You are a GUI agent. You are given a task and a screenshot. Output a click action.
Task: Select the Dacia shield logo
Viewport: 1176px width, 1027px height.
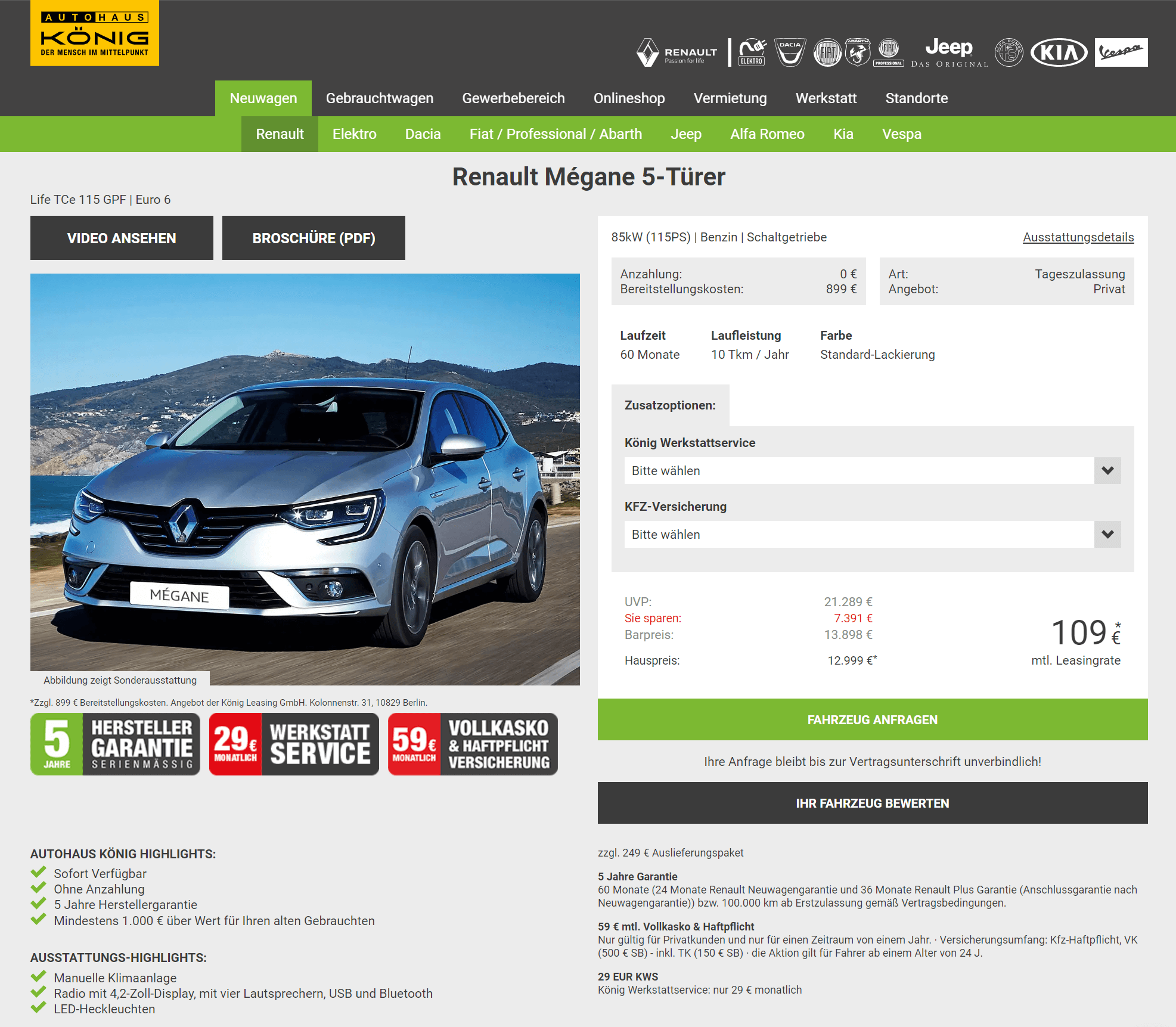pos(790,52)
